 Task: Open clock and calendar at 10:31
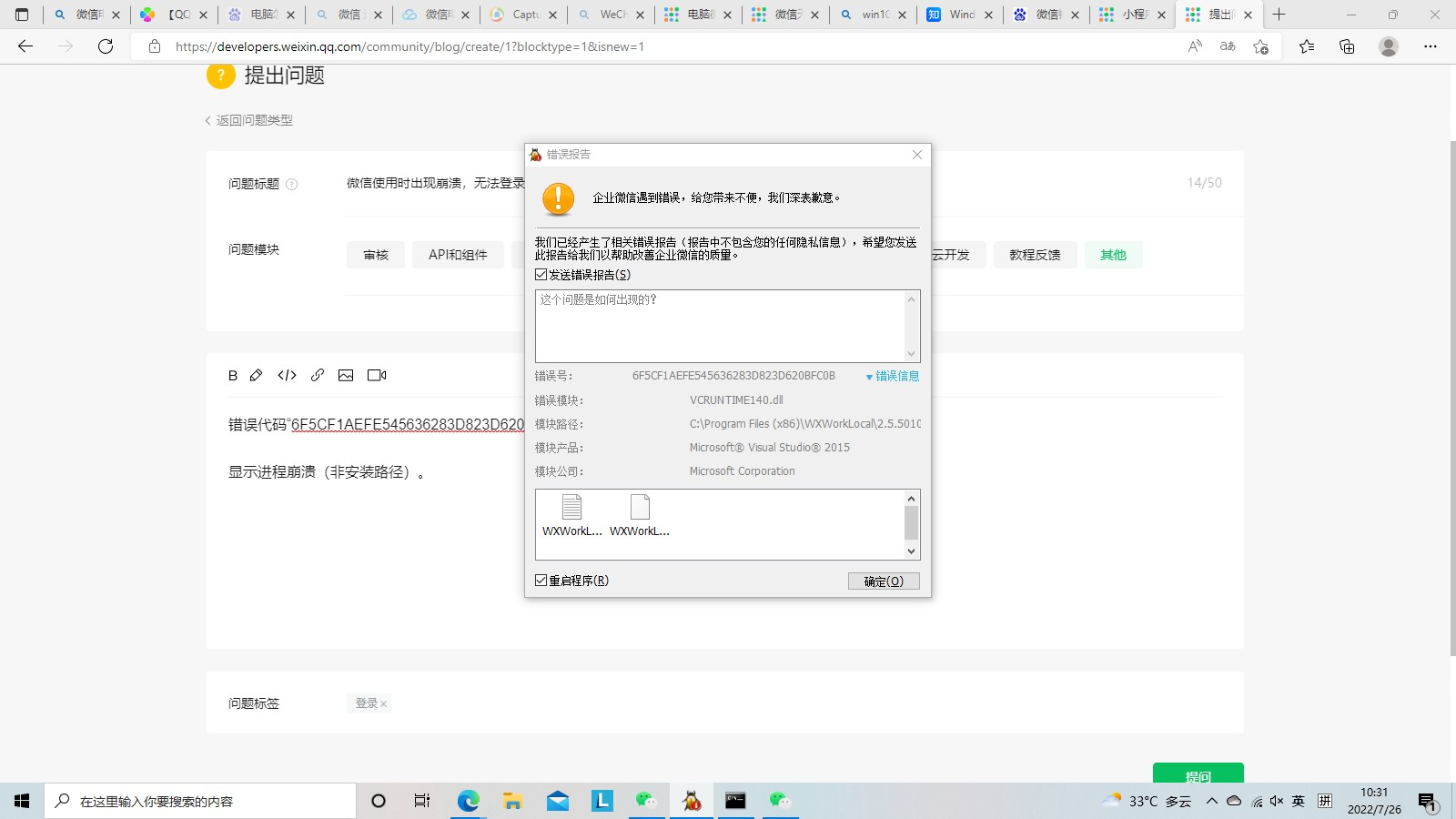1374,801
